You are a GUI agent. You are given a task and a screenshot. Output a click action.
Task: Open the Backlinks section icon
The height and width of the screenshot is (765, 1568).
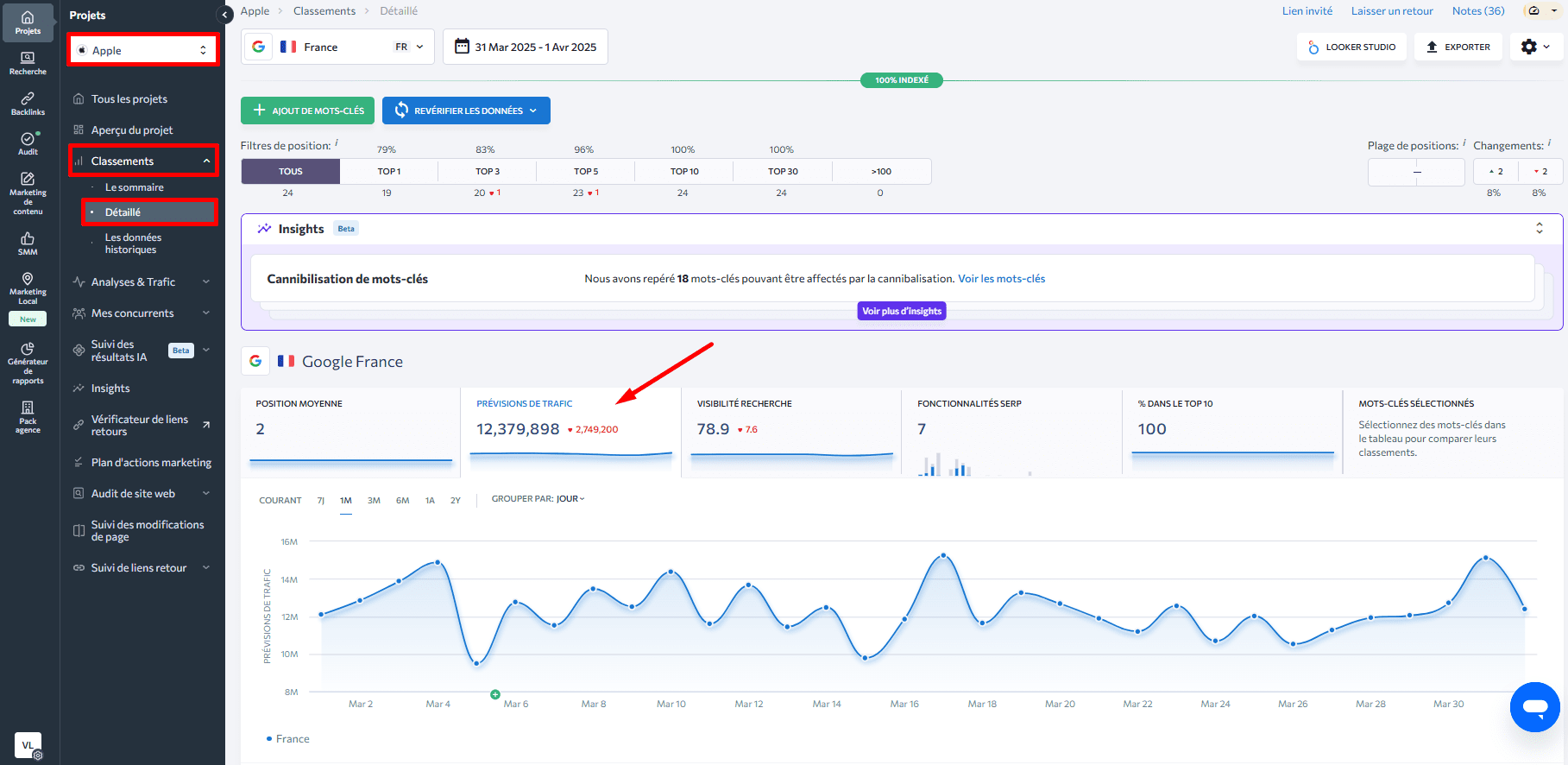click(x=28, y=104)
